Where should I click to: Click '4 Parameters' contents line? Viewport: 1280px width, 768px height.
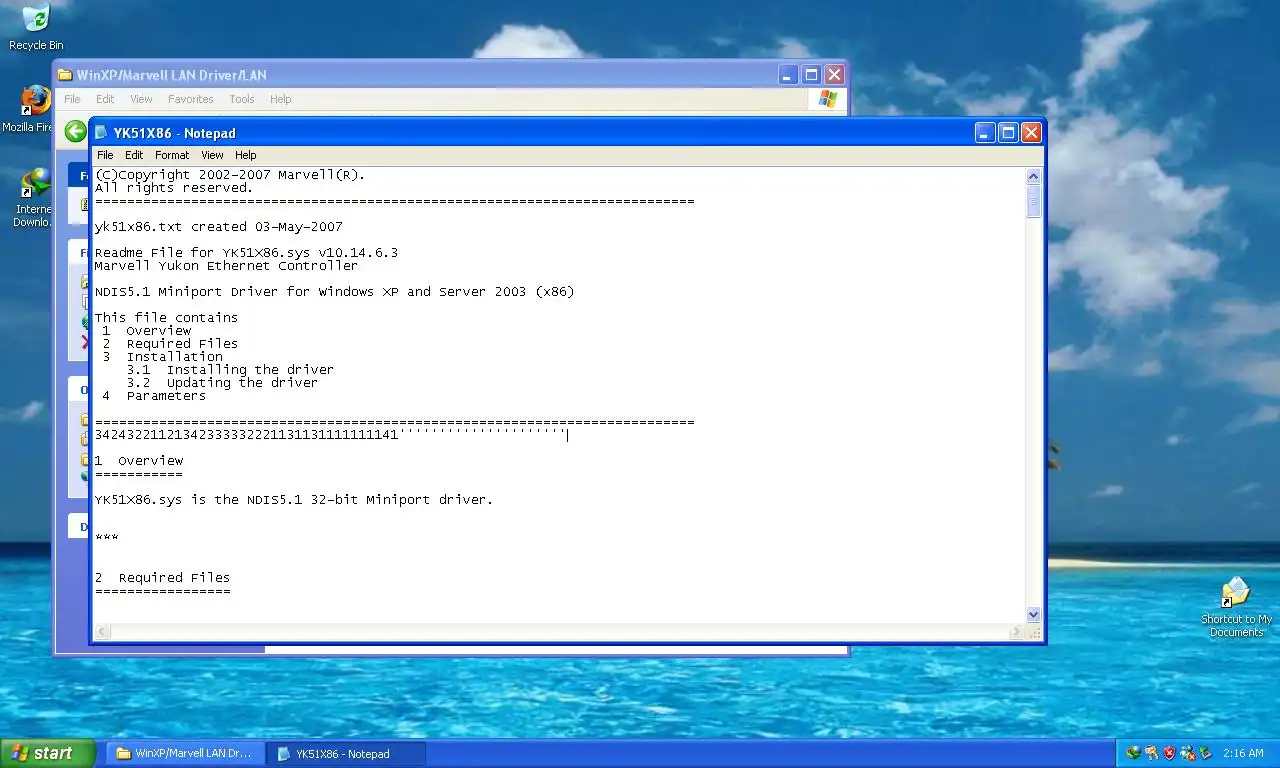[154, 396]
